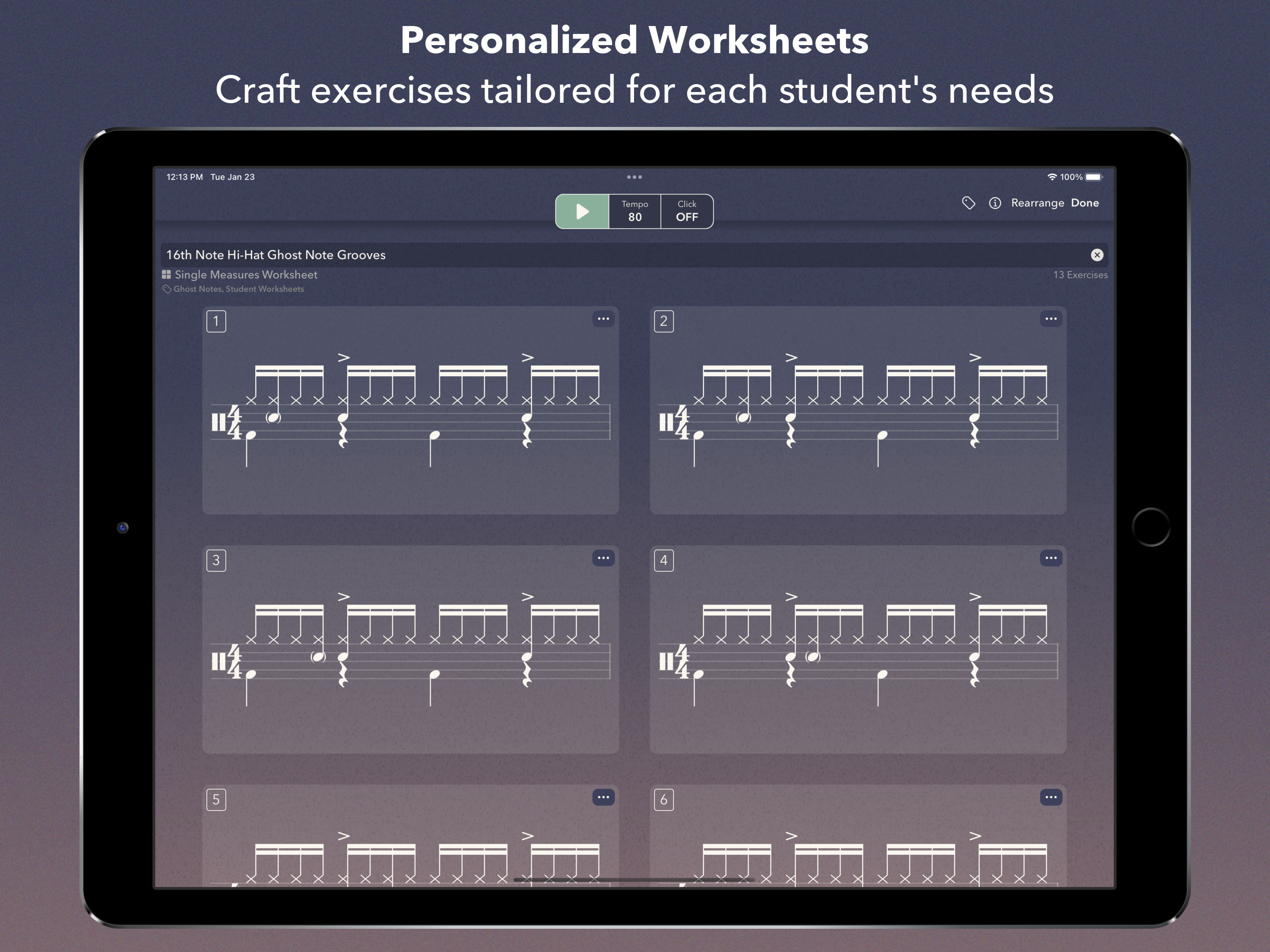Select the exercise 4 notation card
1270x952 pixels.
click(858, 649)
